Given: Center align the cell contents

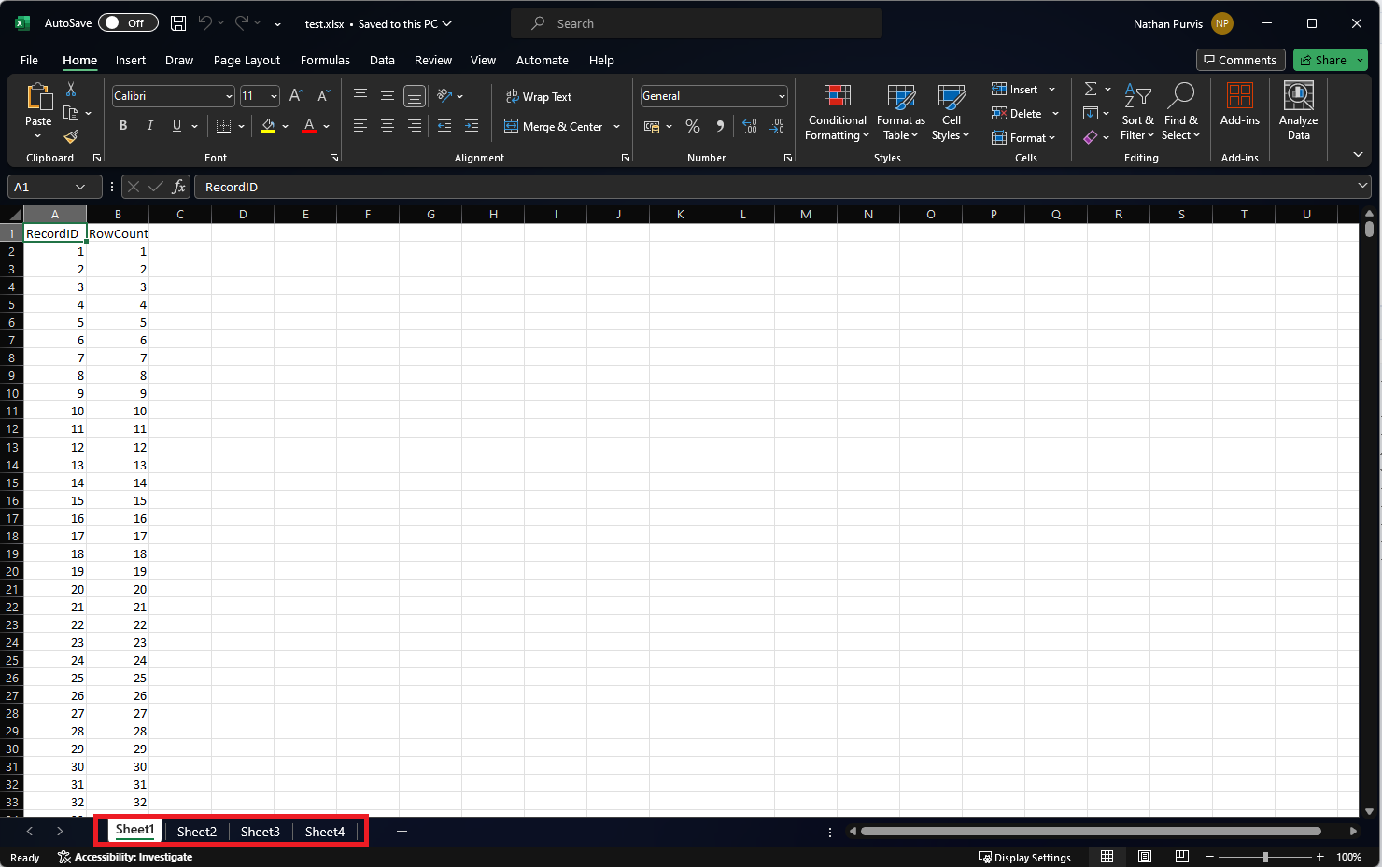Looking at the screenshot, I should click(x=387, y=125).
